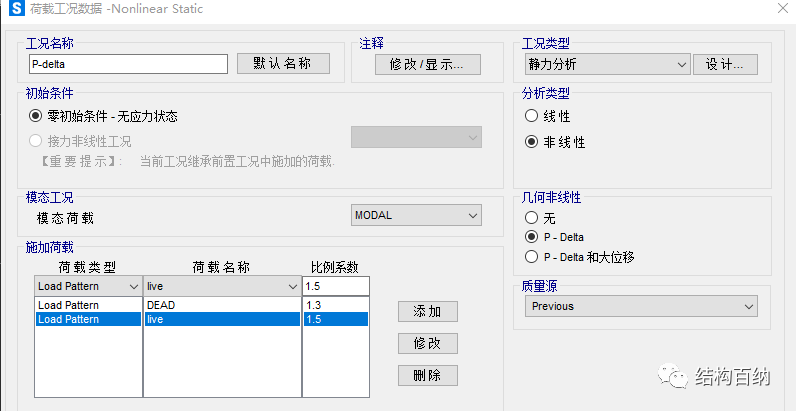This screenshot has height=411, width=796.
Task: Click the SAP2000 app icon in title bar
Action: [x=16, y=9]
